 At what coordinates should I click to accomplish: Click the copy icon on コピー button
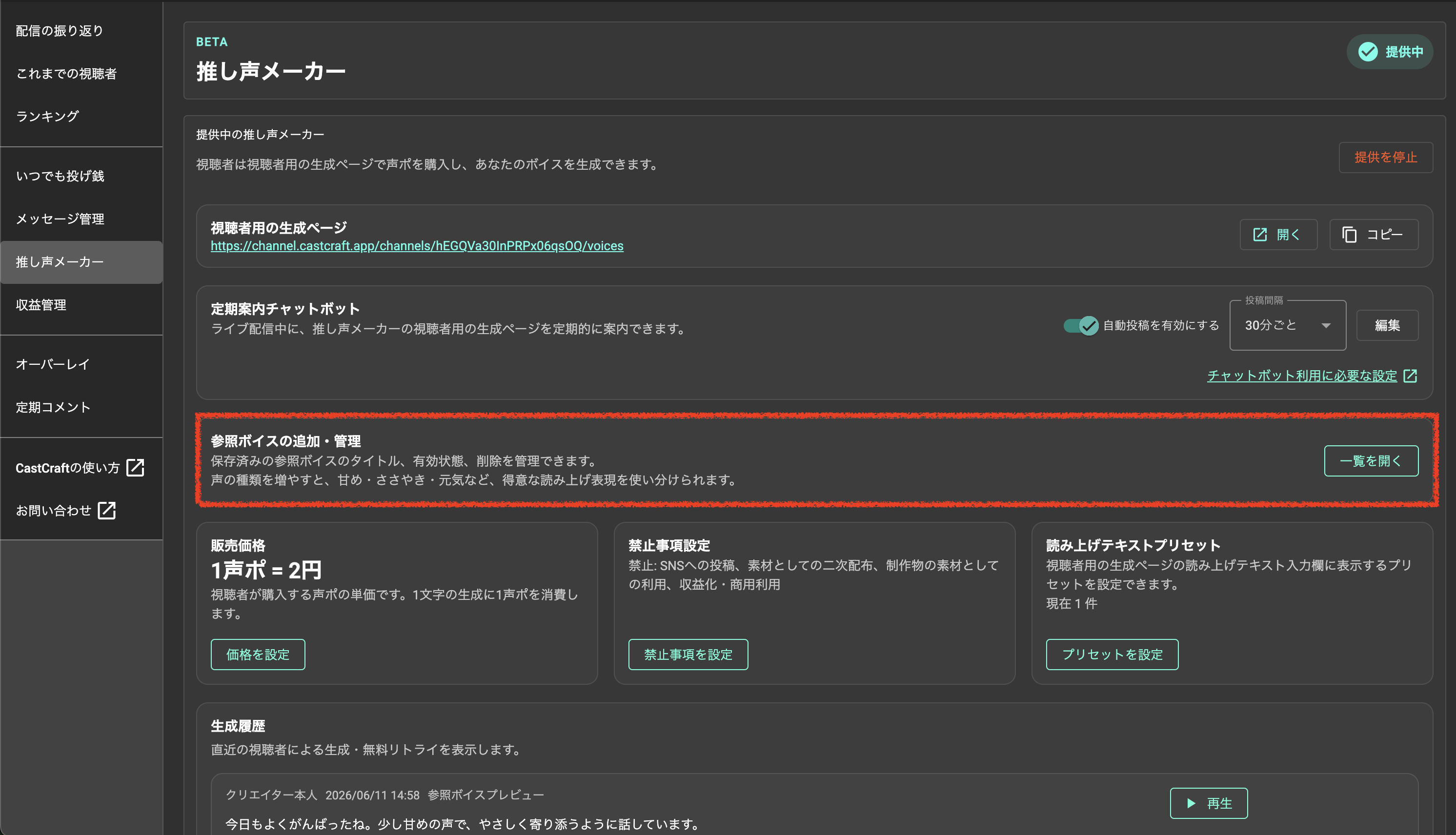[1349, 235]
